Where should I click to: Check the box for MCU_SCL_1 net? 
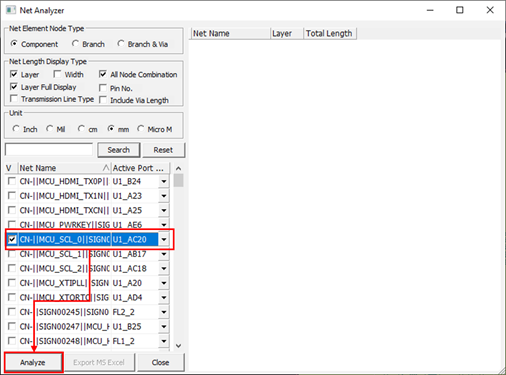tap(12, 254)
